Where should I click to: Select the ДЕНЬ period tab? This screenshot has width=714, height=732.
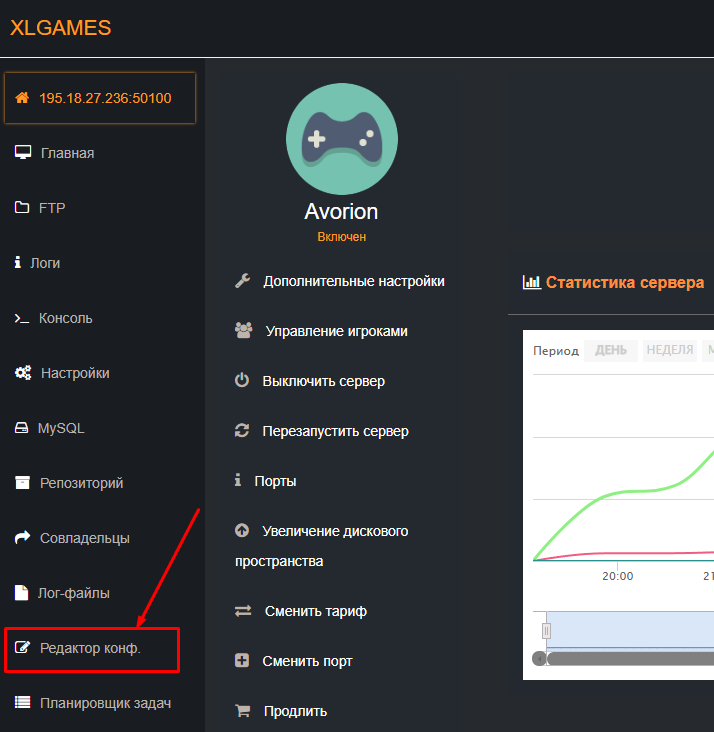(611, 351)
